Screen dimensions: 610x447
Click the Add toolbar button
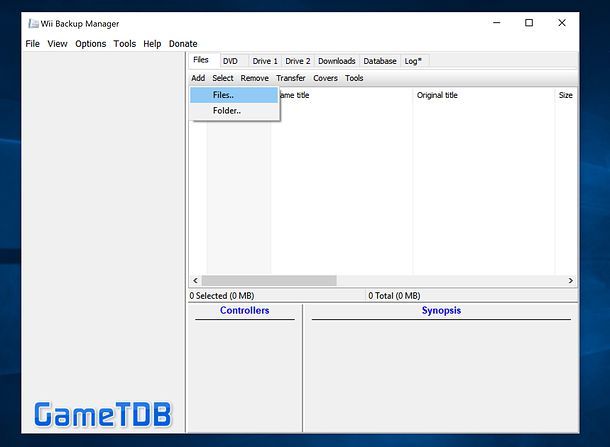point(198,78)
